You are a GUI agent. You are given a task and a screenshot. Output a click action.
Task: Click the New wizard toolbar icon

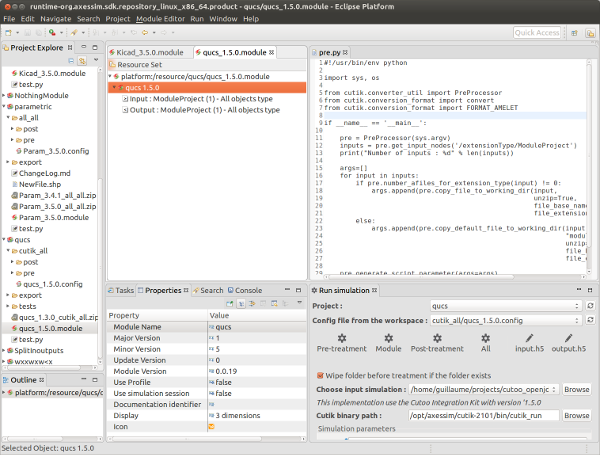[x=8, y=33]
